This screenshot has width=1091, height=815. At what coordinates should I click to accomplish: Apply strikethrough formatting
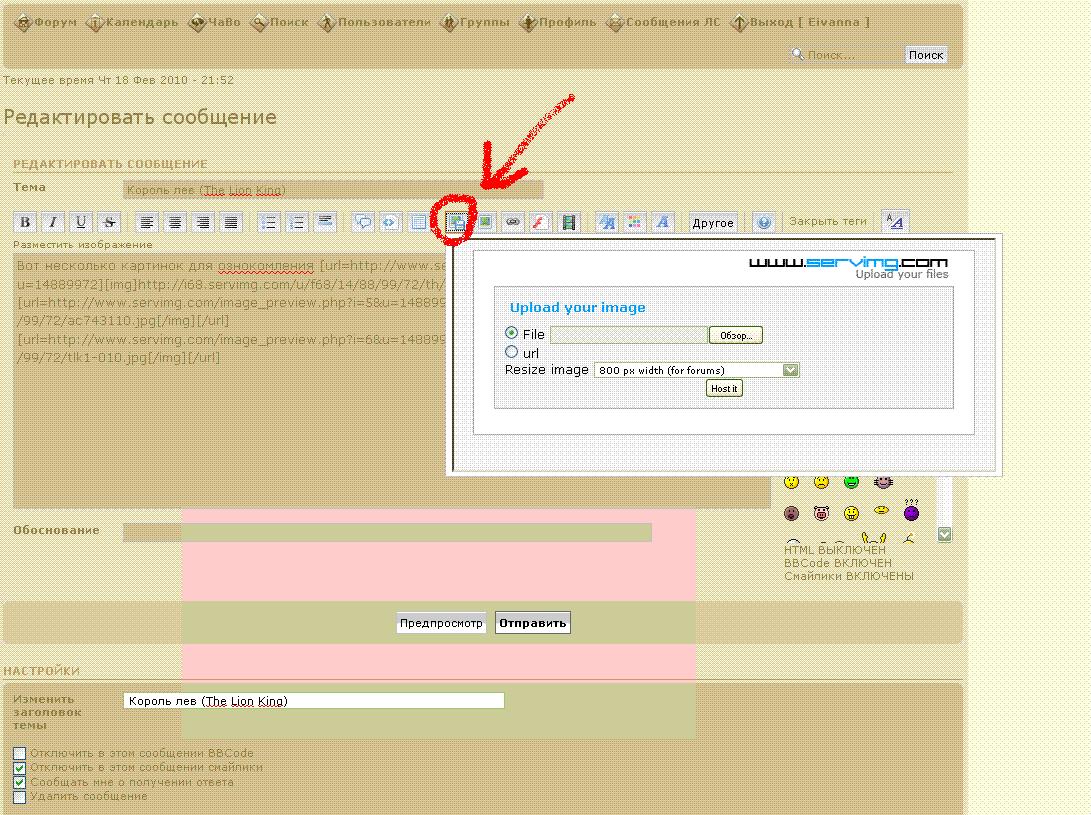coord(109,223)
